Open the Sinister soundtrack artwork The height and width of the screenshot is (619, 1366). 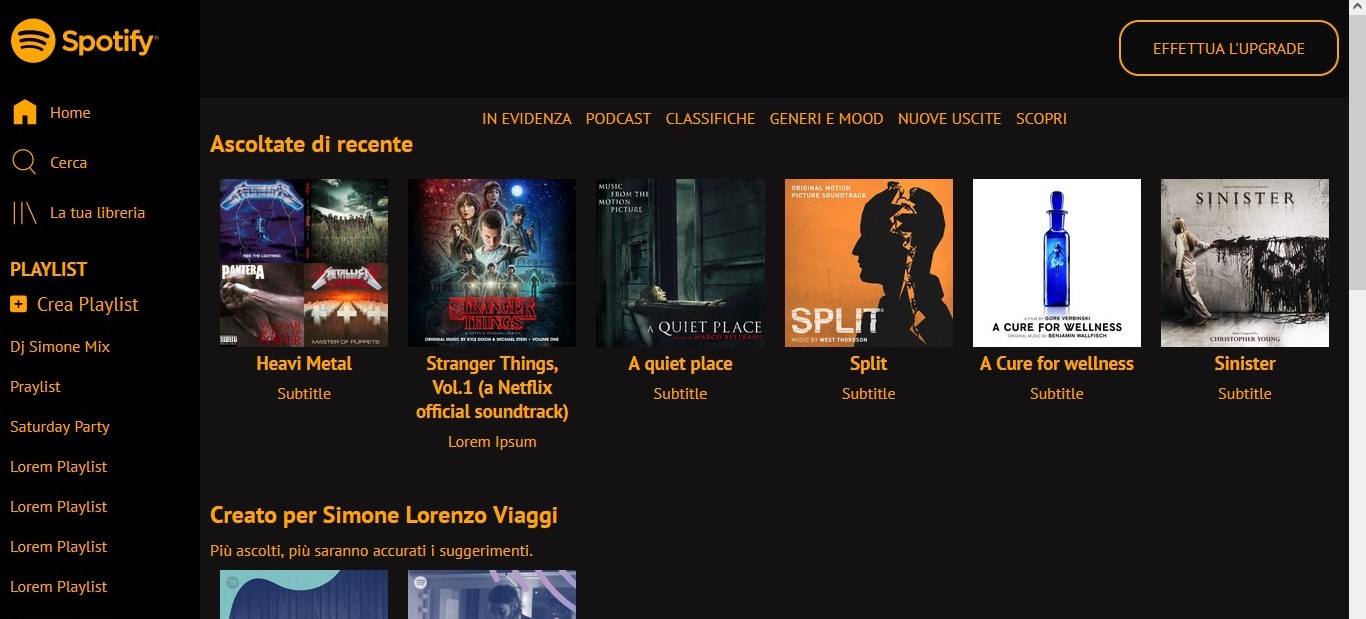[1245, 263]
